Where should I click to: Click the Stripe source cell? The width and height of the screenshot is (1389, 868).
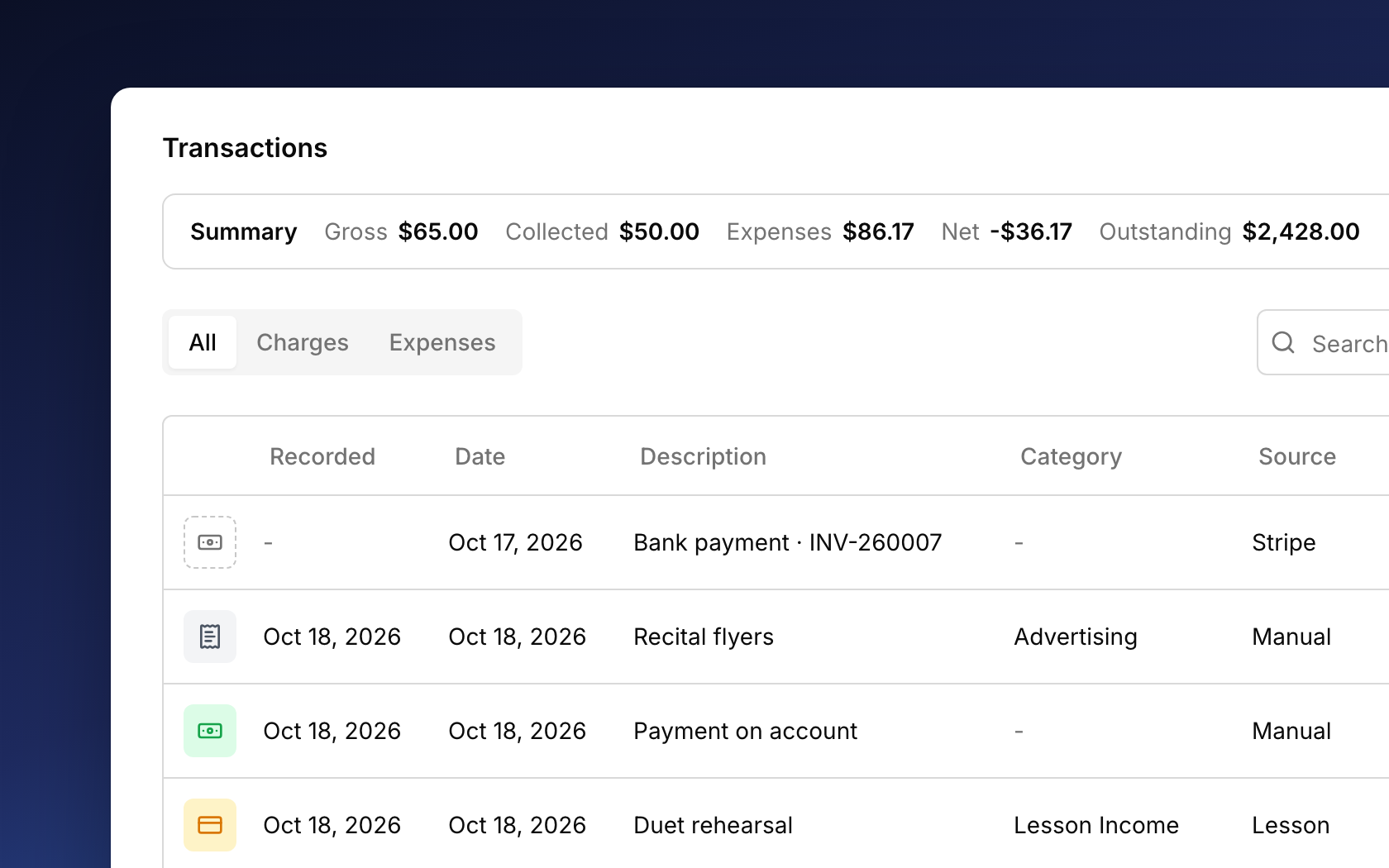click(1284, 542)
